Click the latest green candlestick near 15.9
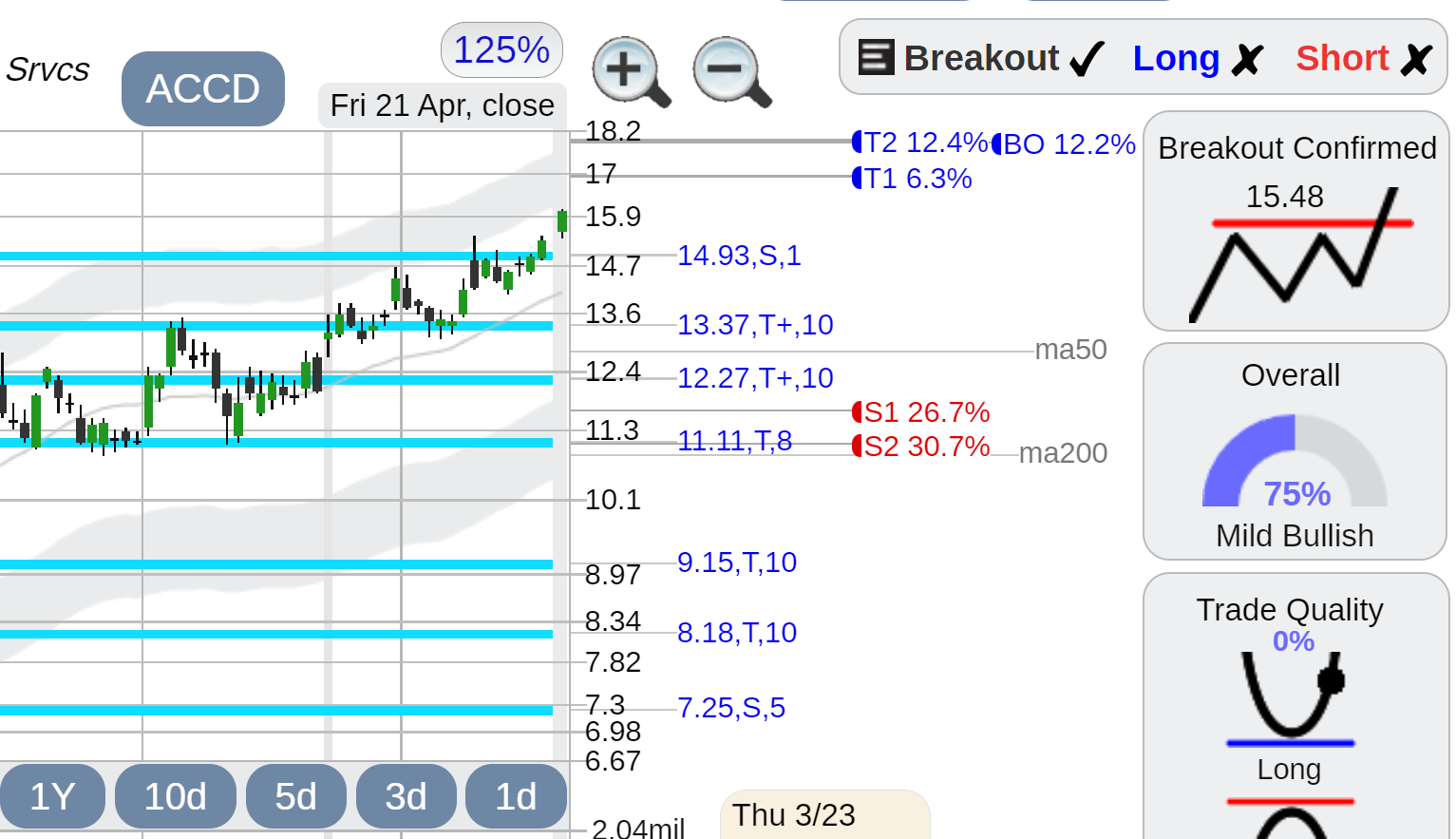The image size is (1456, 839). click(562, 222)
